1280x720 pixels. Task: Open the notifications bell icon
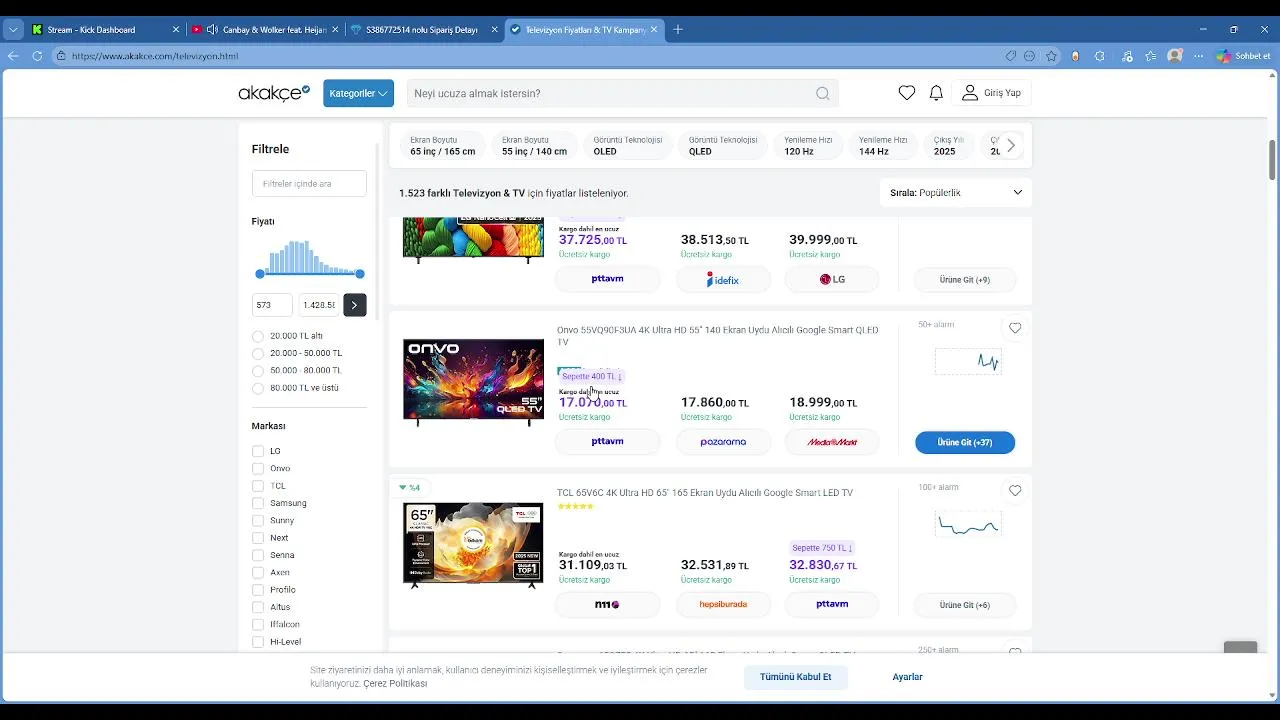pyautogui.click(x=936, y=93)
